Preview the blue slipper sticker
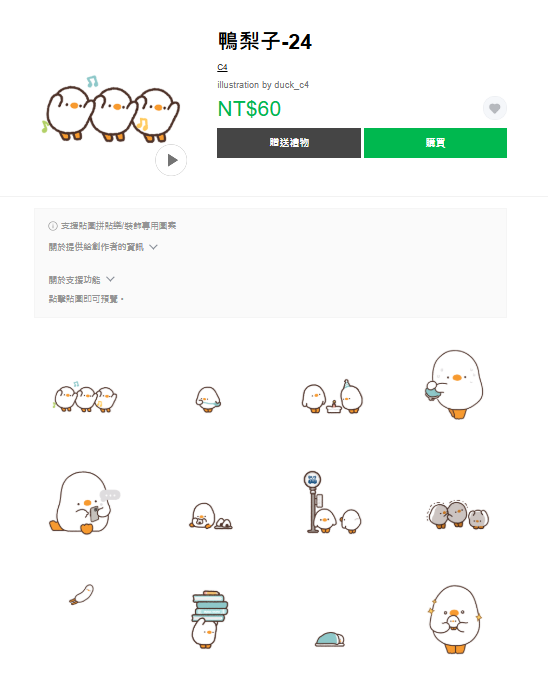This screenshot has height=681, width=548. pyautogui.click(x=330, y=639)
